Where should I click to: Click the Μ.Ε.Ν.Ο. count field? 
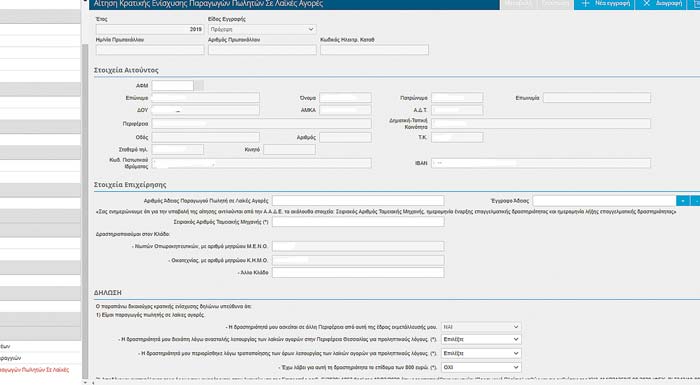point(358,247)
